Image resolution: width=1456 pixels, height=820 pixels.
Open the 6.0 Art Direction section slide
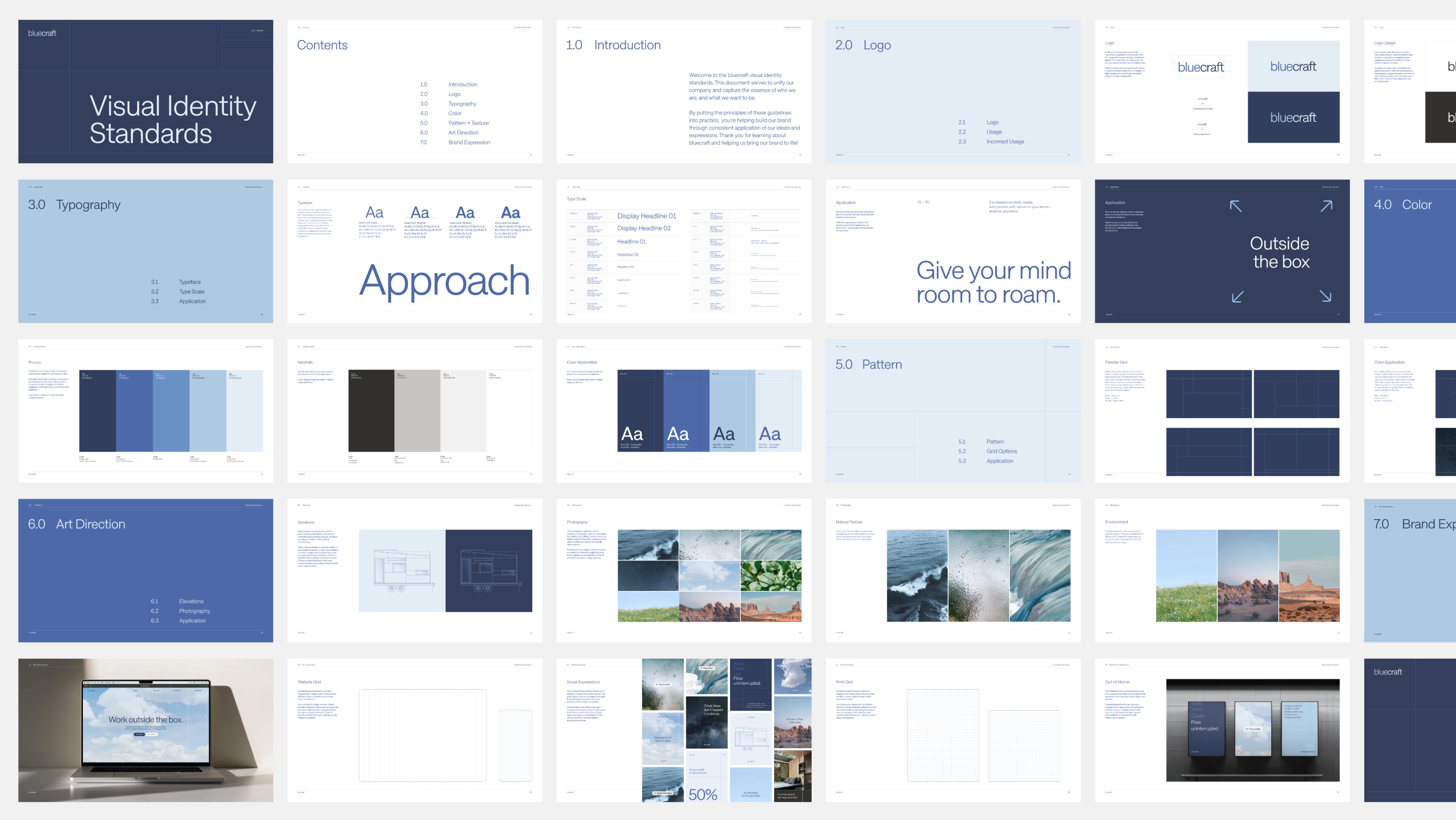click(x=145, y=570)
